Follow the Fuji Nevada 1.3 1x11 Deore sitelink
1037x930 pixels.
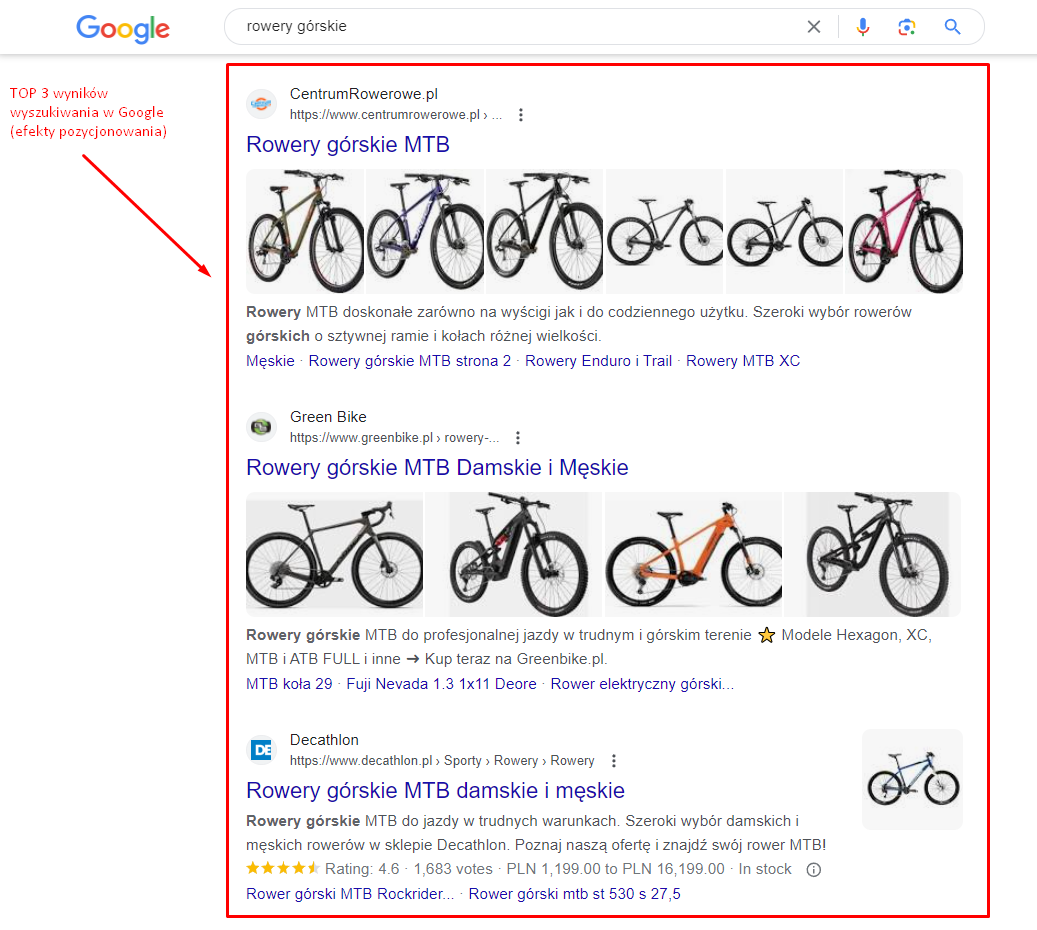pos(441,684)
